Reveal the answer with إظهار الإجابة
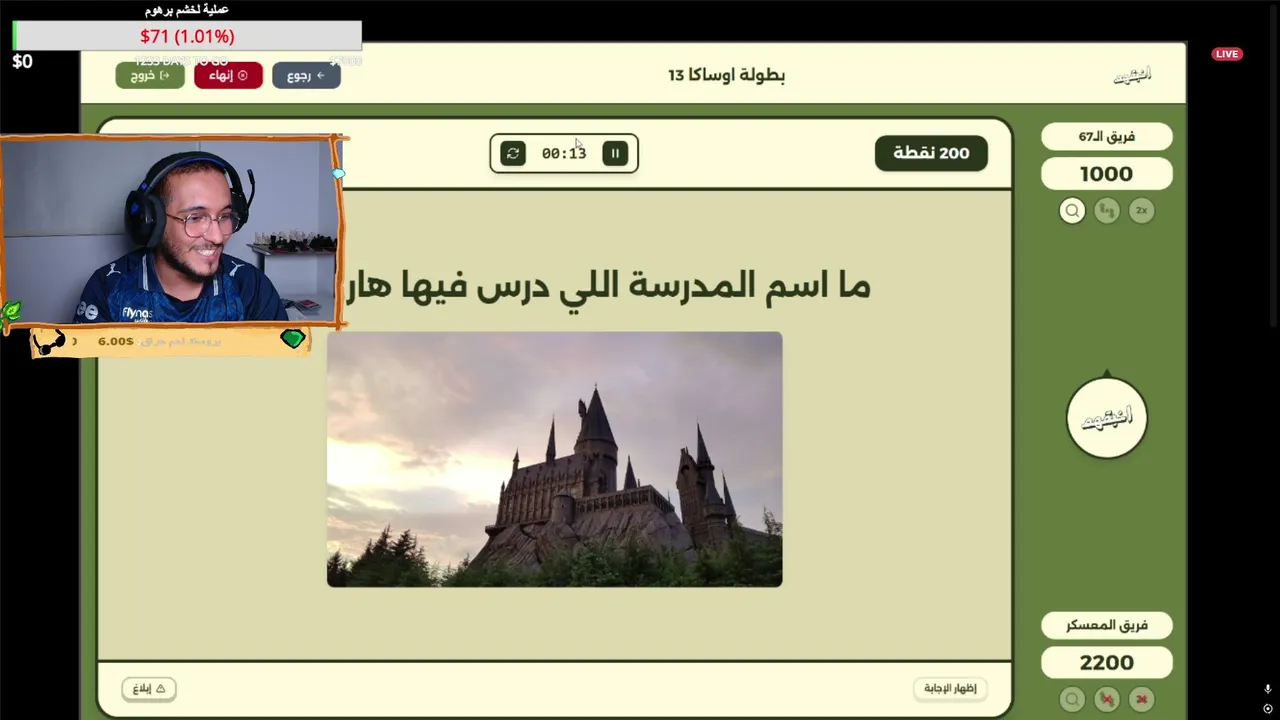Image resolution: width=1280 pixels, height=720 pixels. [950, 688]
